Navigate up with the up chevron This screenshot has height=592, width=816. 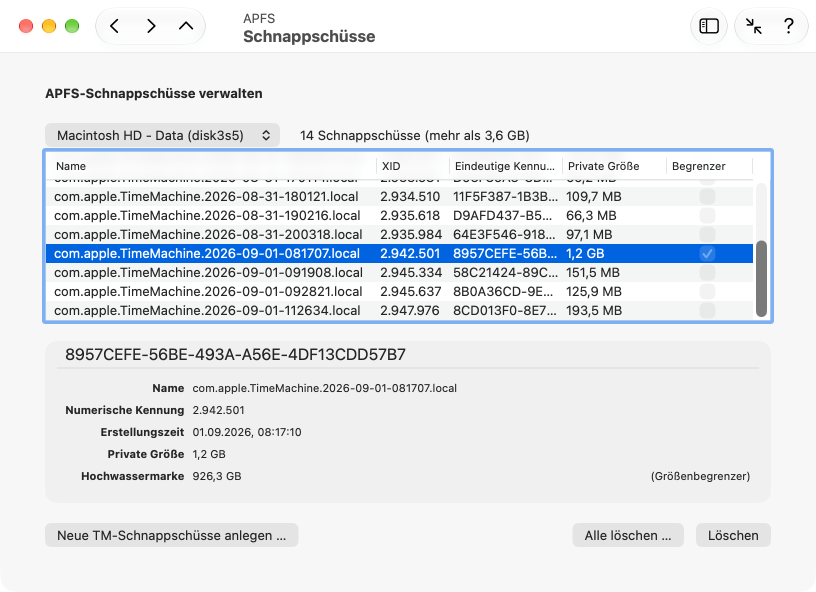[x=186, y=26]
